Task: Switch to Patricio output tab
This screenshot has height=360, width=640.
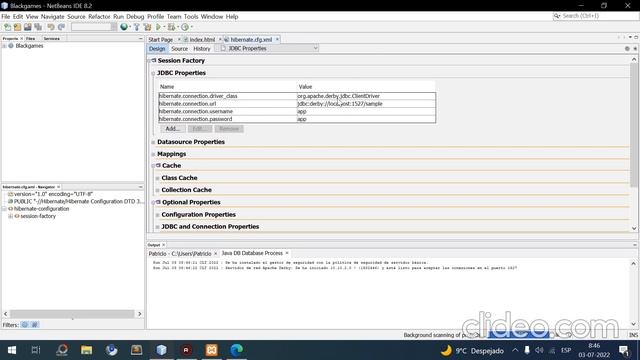Action: pyautogui.click(x=180, y=253)
